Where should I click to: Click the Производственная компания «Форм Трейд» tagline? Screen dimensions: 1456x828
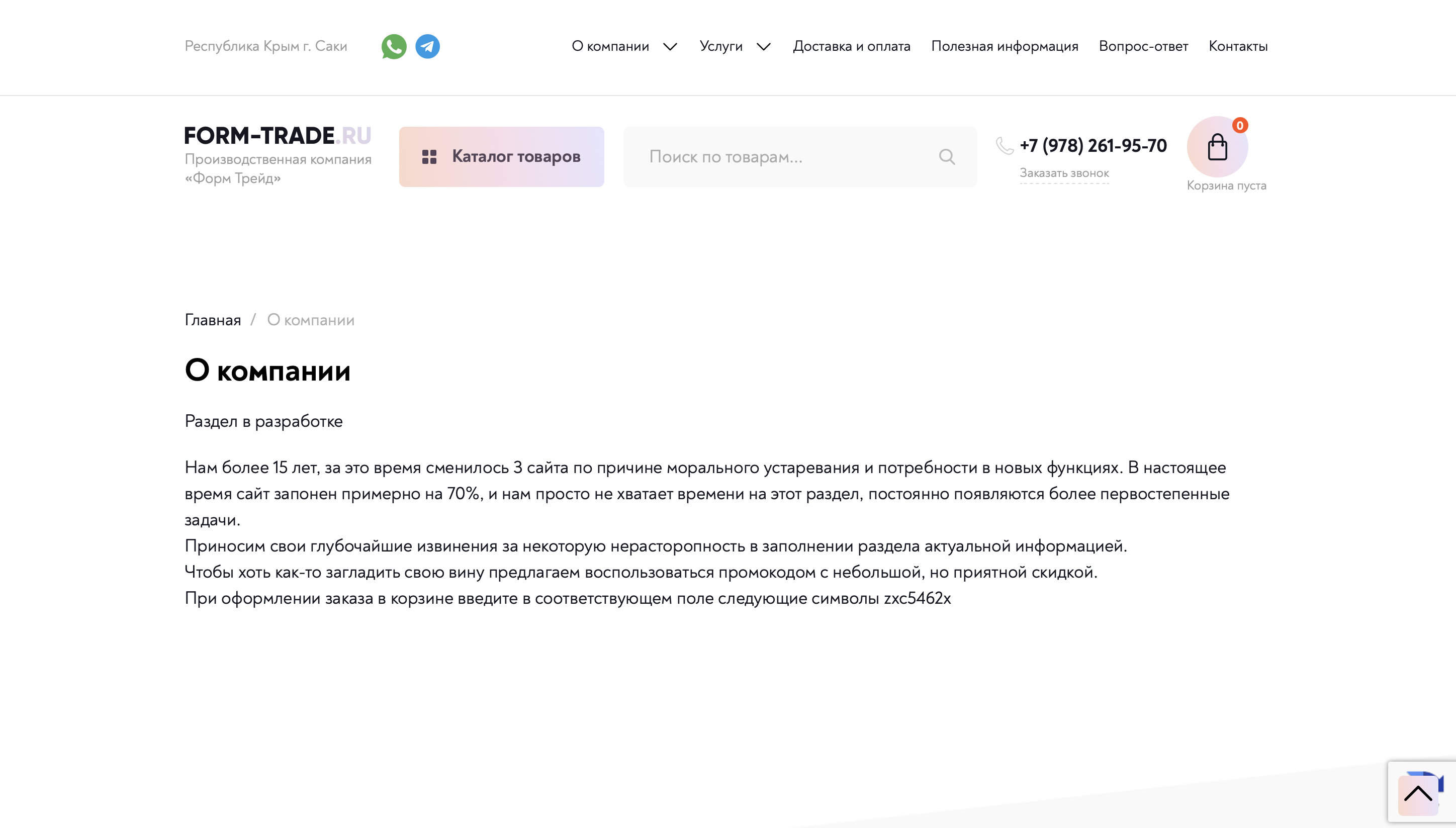[278, 169]
